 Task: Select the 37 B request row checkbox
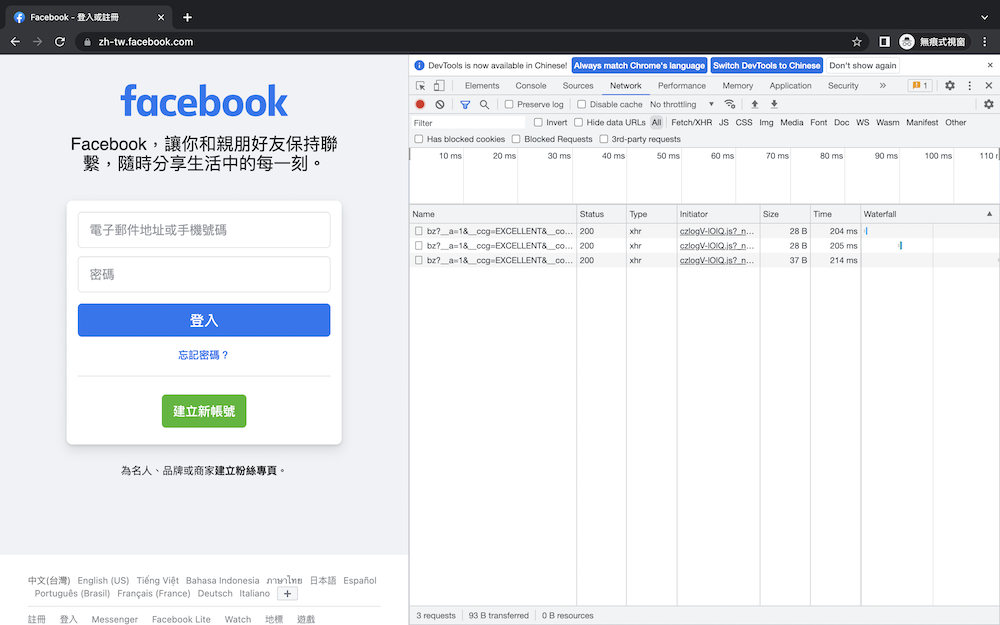pyautogui.click(x=418, y=260)
